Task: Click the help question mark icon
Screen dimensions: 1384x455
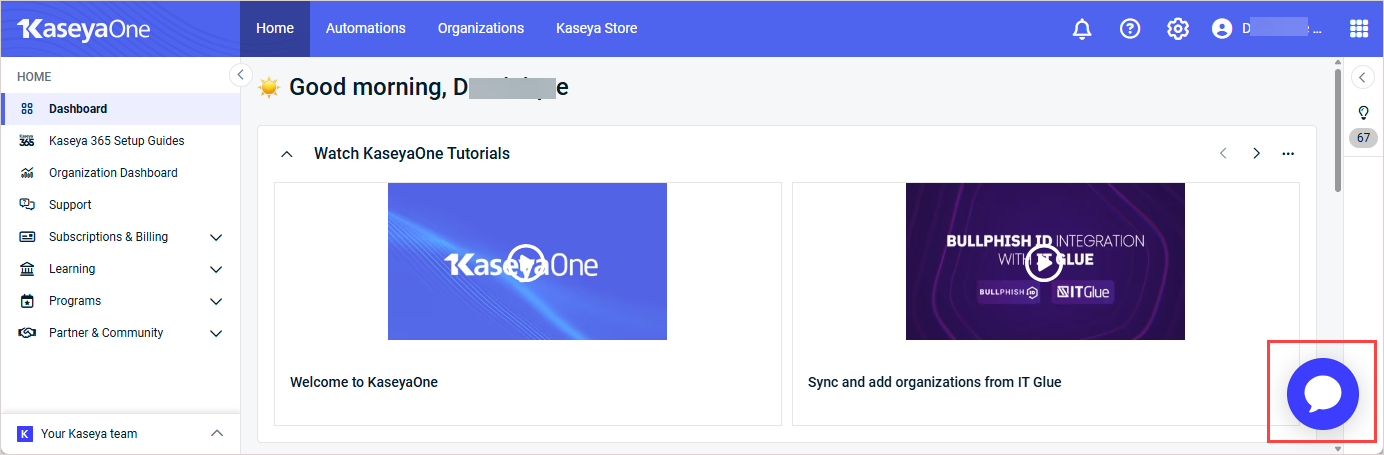Action: click(x=1130, y=29)
